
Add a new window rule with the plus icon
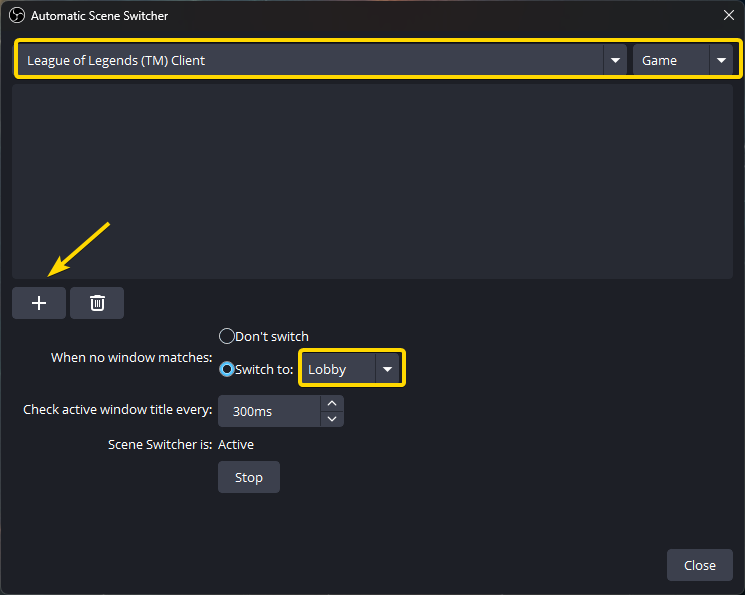(39, 303)
